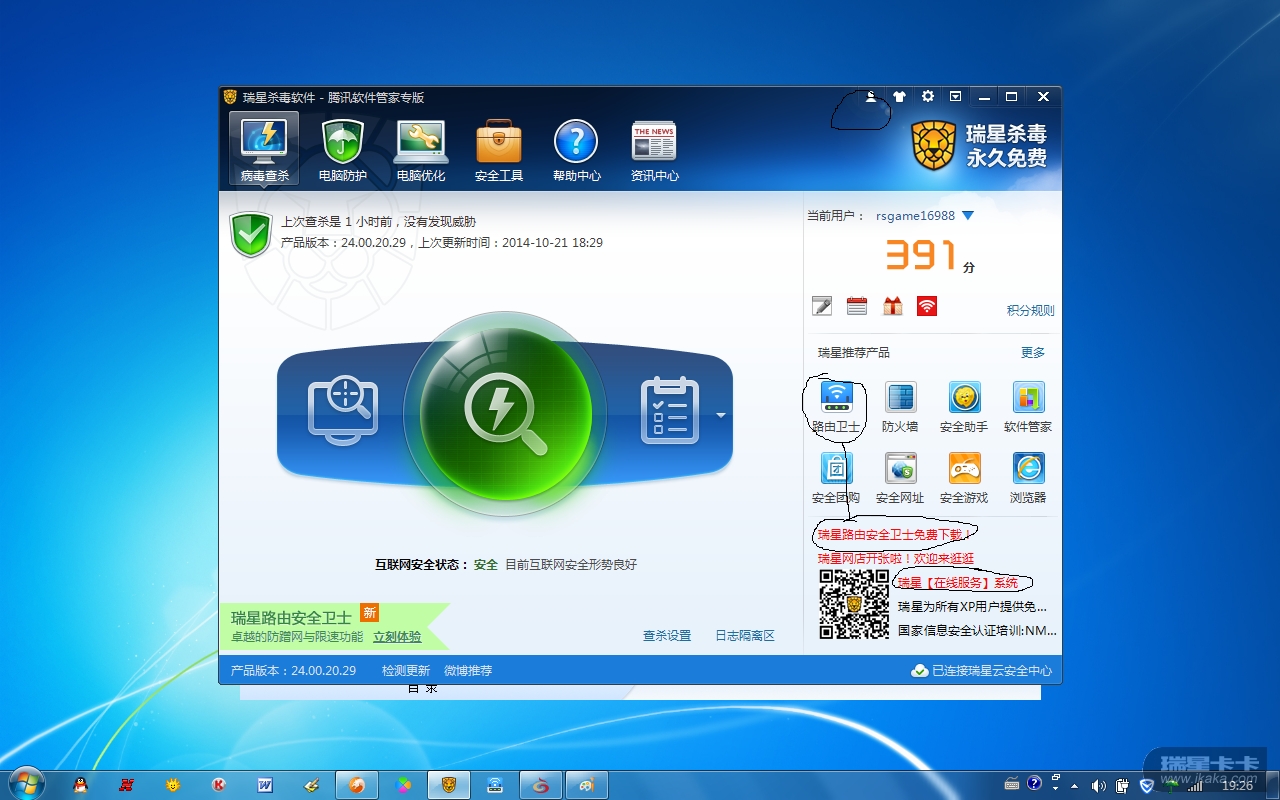
Task: Click the 立刻体验 link in the banner
Action: [x=397, y=637]
